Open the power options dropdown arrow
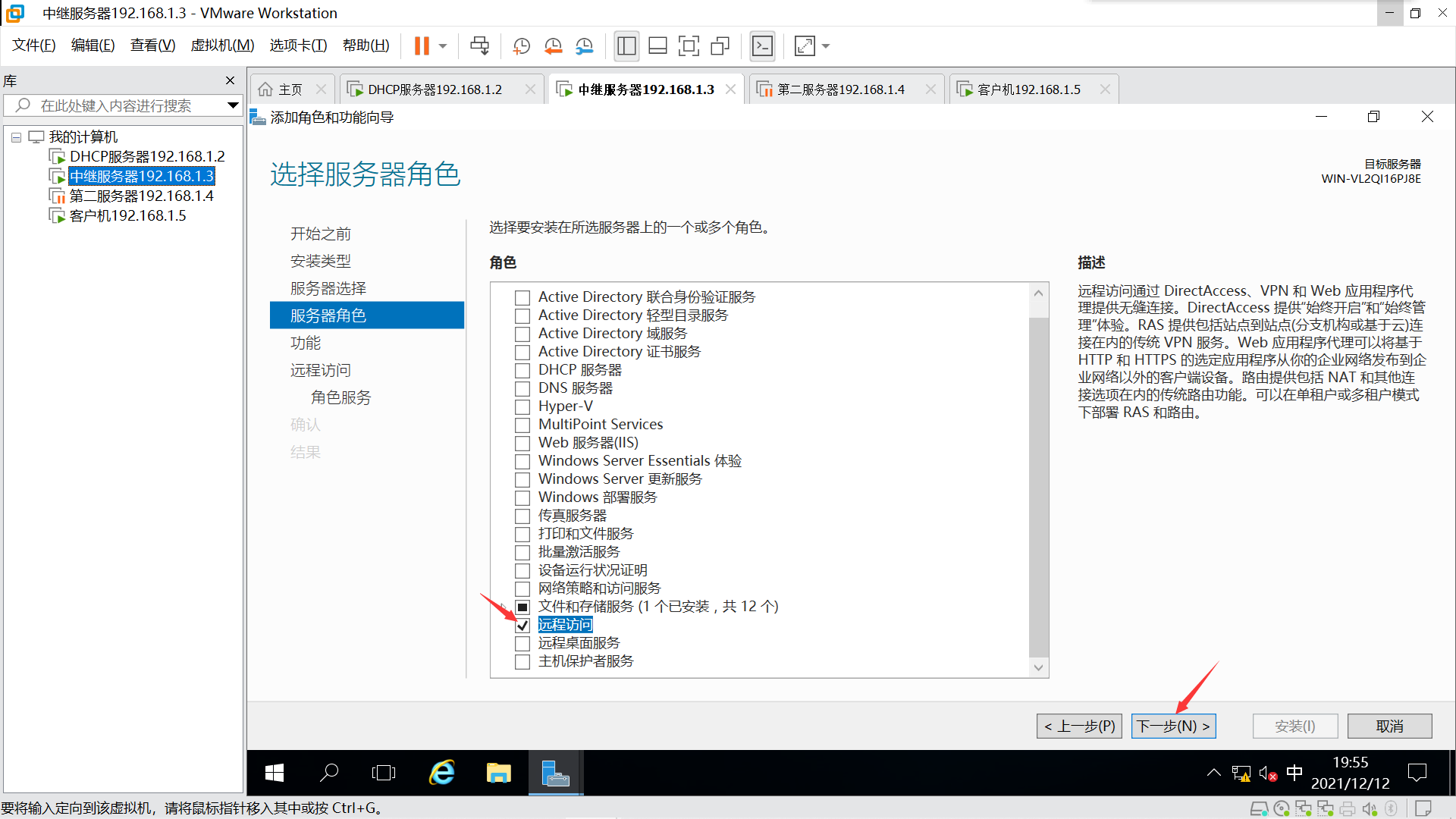This screenshot has height=819, width=1456. (x=443, y=46)
